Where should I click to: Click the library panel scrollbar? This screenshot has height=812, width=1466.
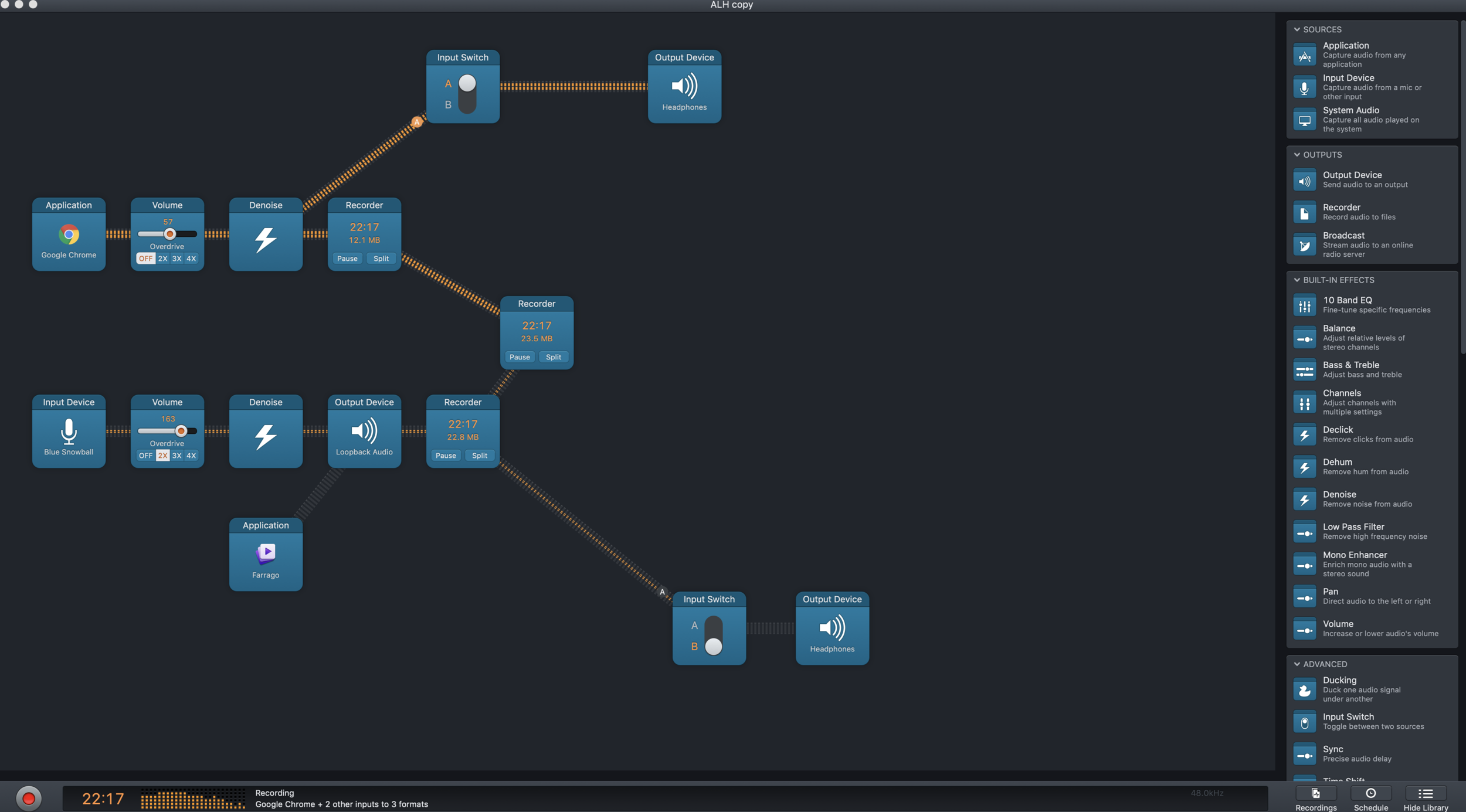(1462, 188)
